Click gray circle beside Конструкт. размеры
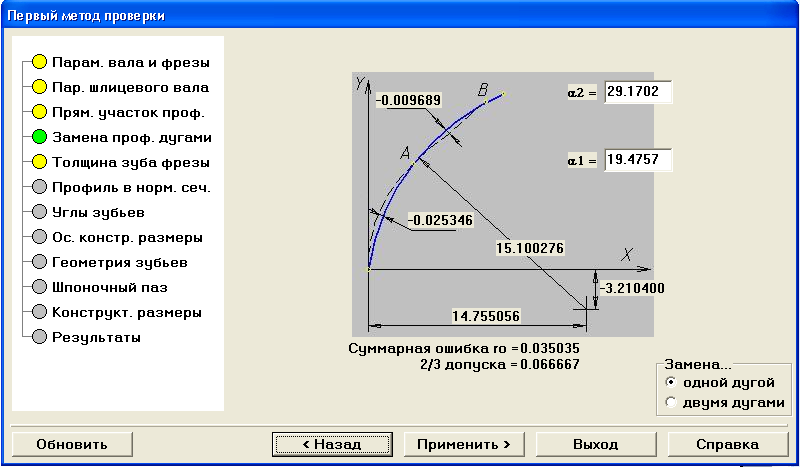Viewport: 800px width, 467px height. click(x=39, y=312)
